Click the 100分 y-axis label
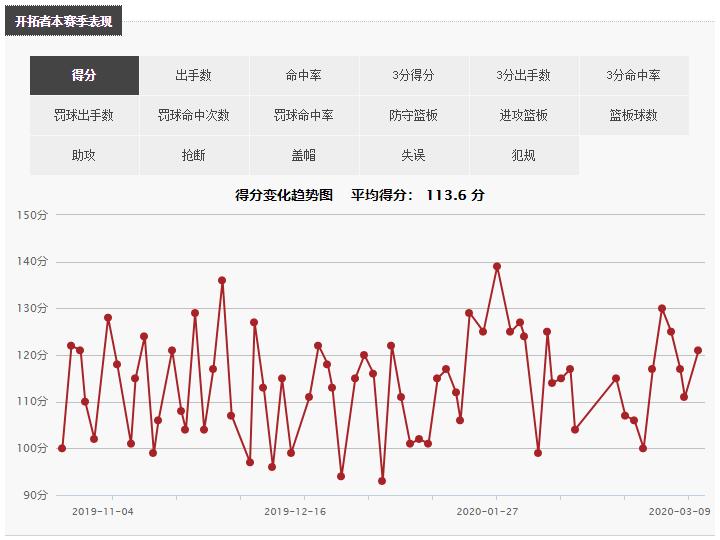Screen dimensions: 720x540 (x=32, y=448)
